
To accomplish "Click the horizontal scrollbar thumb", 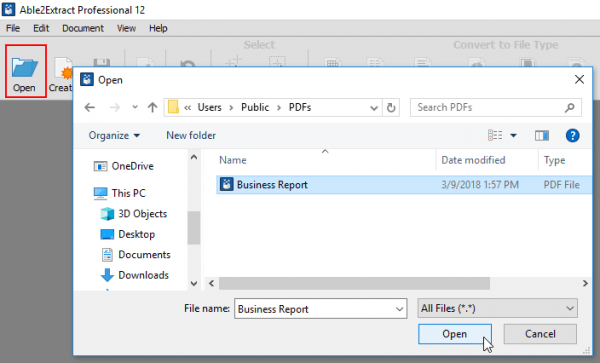I will tap(354, 283).
